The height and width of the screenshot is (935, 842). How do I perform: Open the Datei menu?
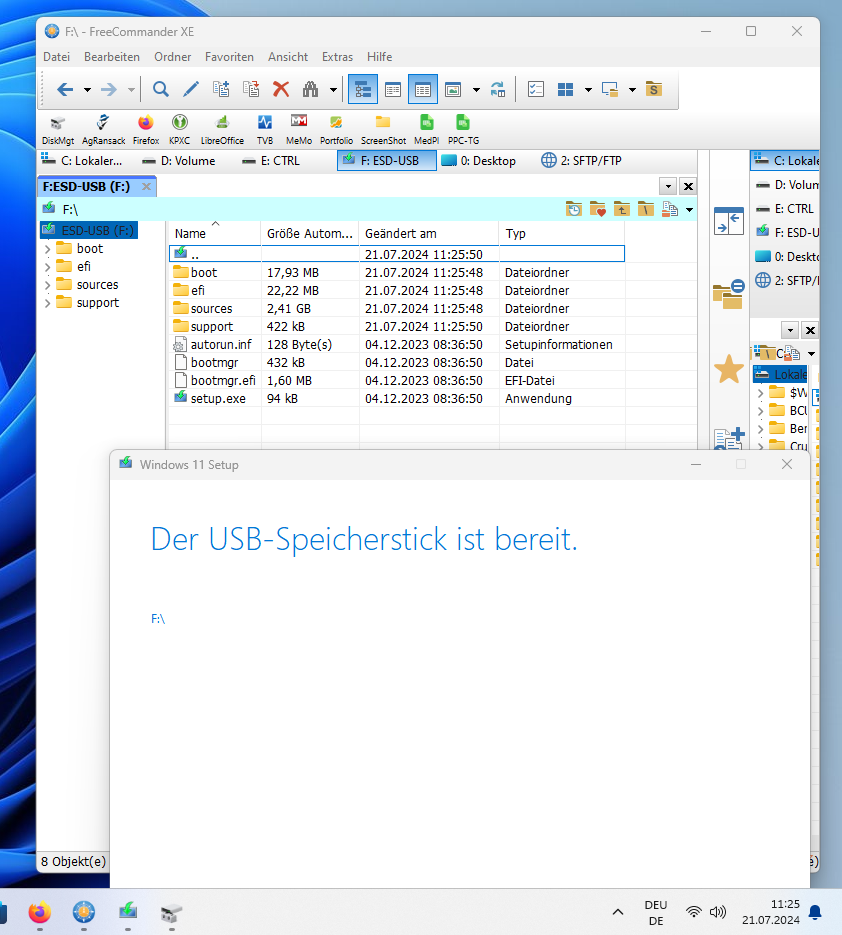[57, 57]
